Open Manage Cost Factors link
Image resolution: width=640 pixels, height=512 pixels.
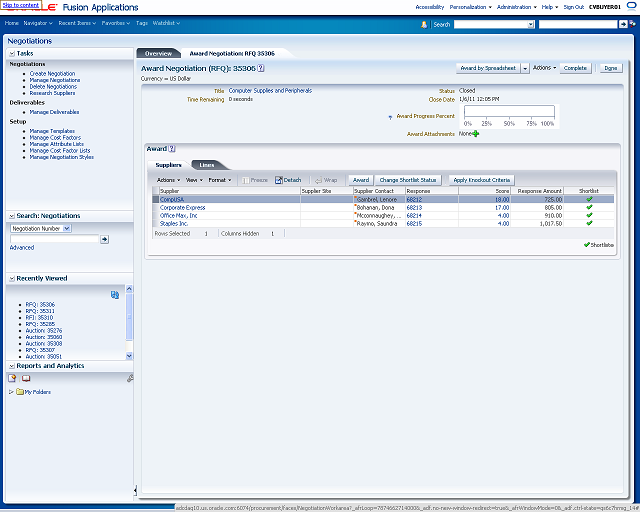pyautogui.click(x=55, y=138)
